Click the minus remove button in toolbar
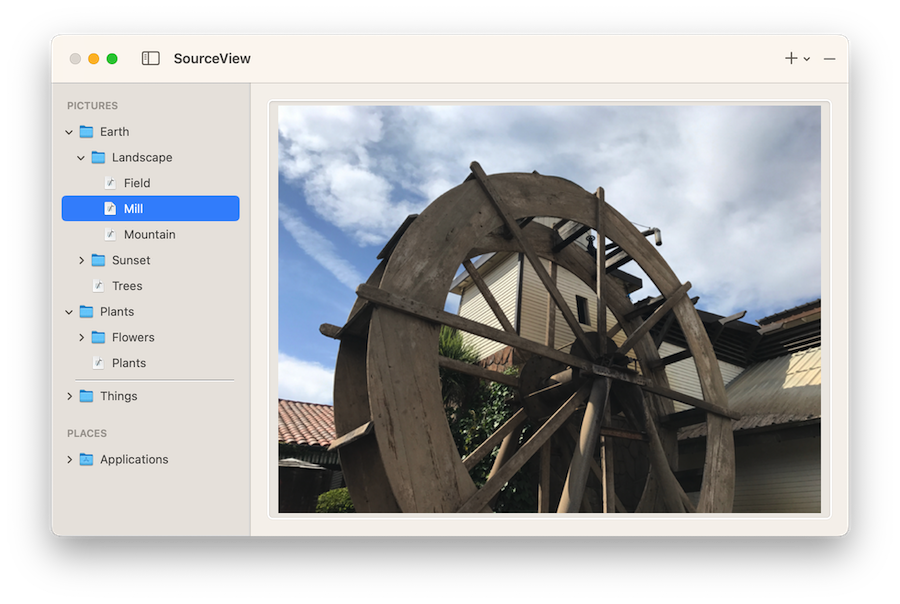The width and height of the screenshot is (900, 604). (x=829, y=59)
